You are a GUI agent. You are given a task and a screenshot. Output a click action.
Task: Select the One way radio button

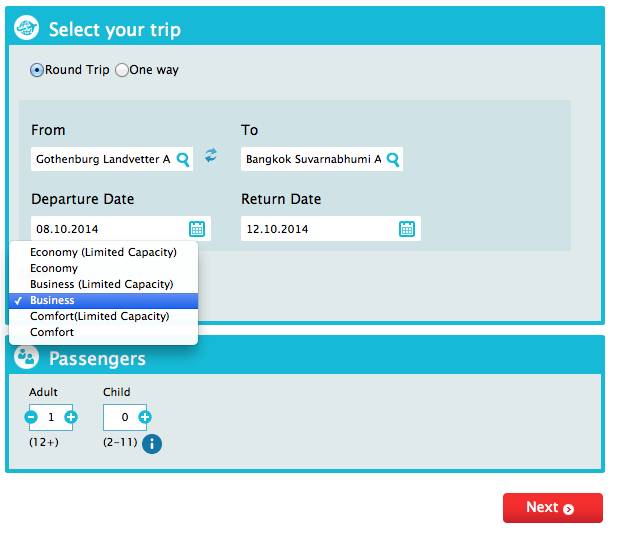122,70
